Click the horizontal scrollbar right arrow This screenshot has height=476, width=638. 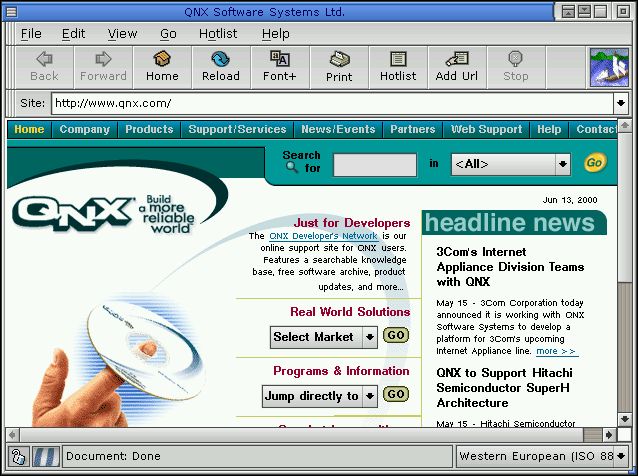click(609, 435)
